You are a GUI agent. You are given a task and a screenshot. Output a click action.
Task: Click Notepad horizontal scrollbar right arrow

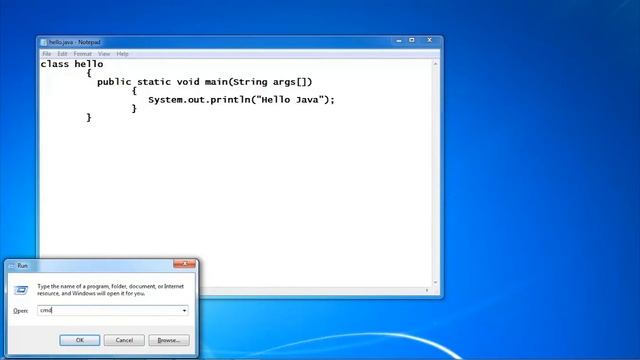click(427, 290)
